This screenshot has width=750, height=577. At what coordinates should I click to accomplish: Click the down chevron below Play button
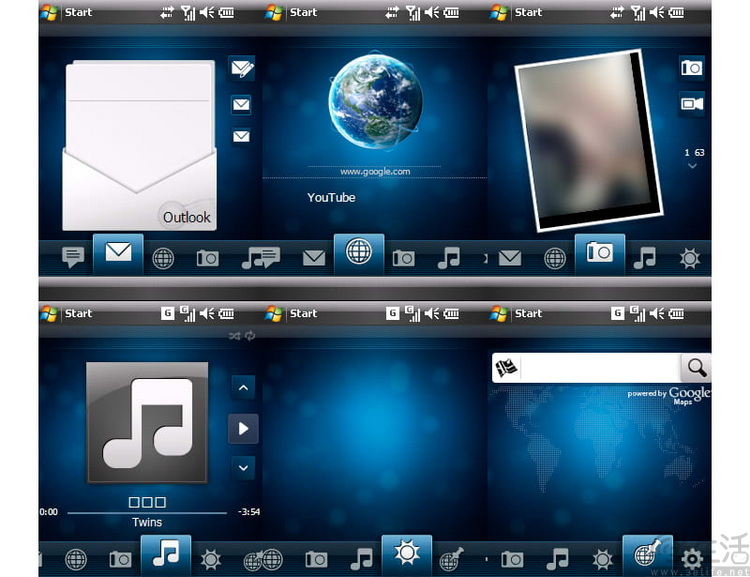(x=243, y=467)
